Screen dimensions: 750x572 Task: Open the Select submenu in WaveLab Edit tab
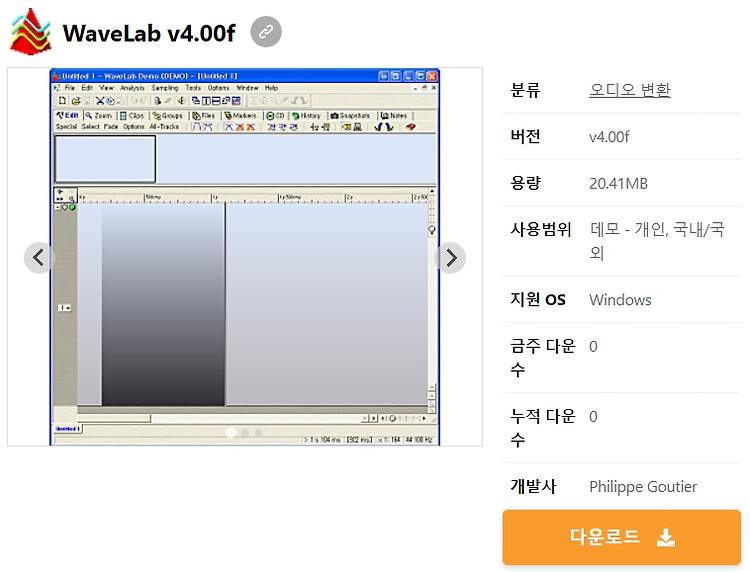tap(90, 127)
